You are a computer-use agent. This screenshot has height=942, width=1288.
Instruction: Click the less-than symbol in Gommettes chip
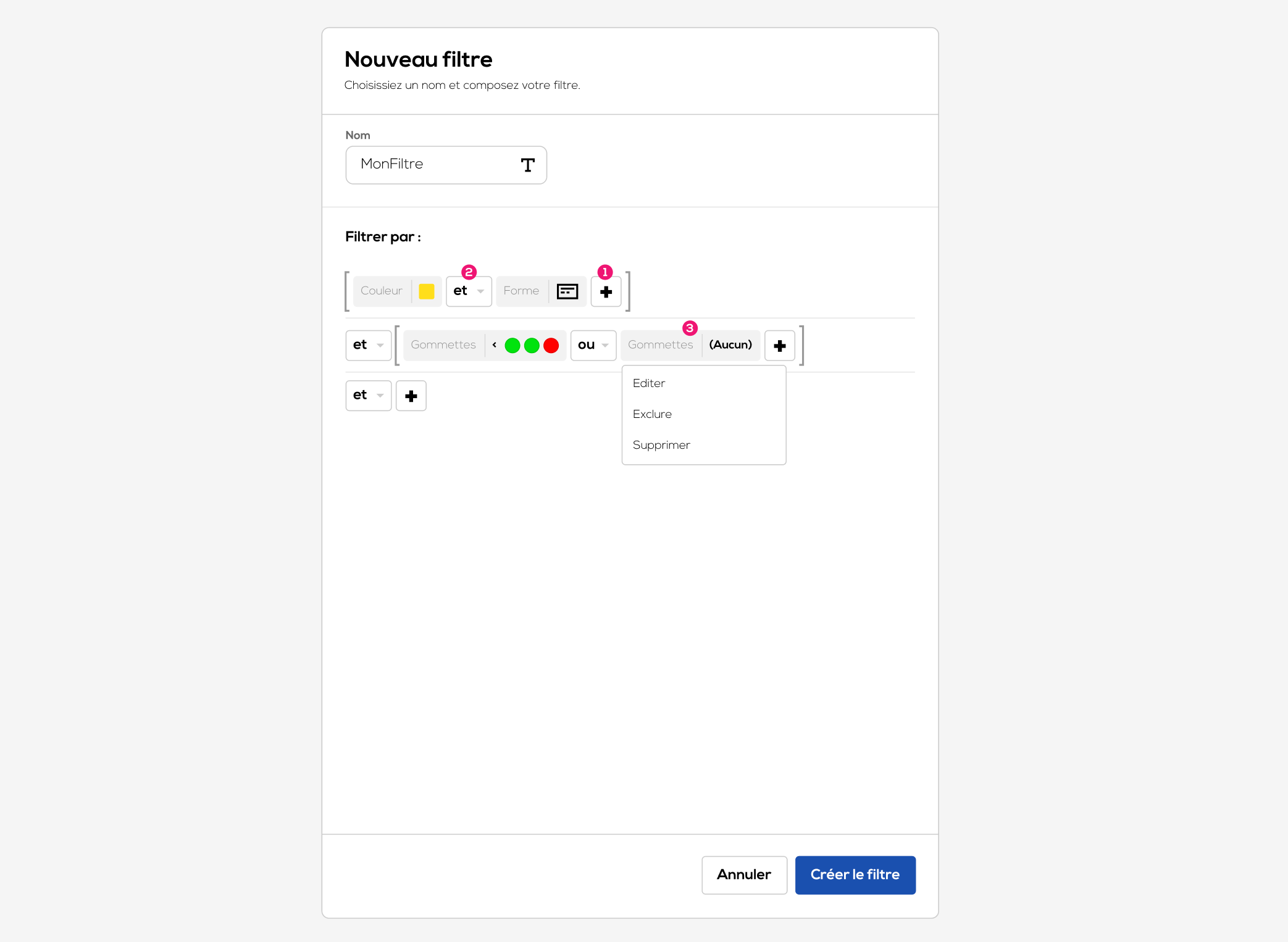[x=494, y=345]
